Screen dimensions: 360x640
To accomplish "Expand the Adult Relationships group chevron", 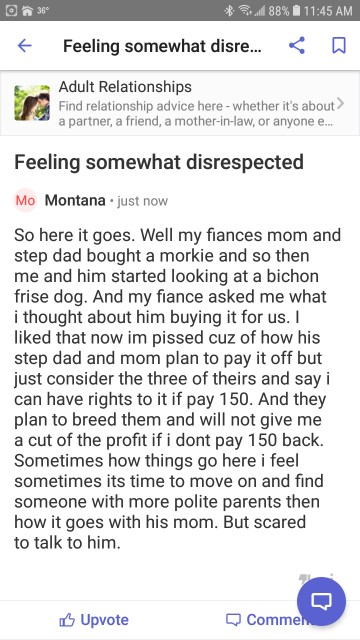I will click(x=340, y=104).
